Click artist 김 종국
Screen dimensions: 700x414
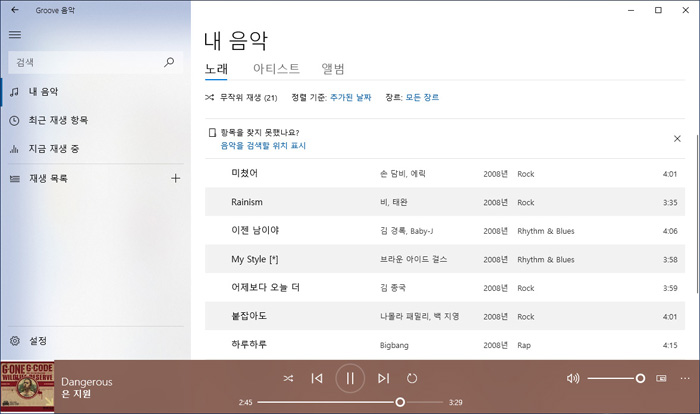pos(393,288)
